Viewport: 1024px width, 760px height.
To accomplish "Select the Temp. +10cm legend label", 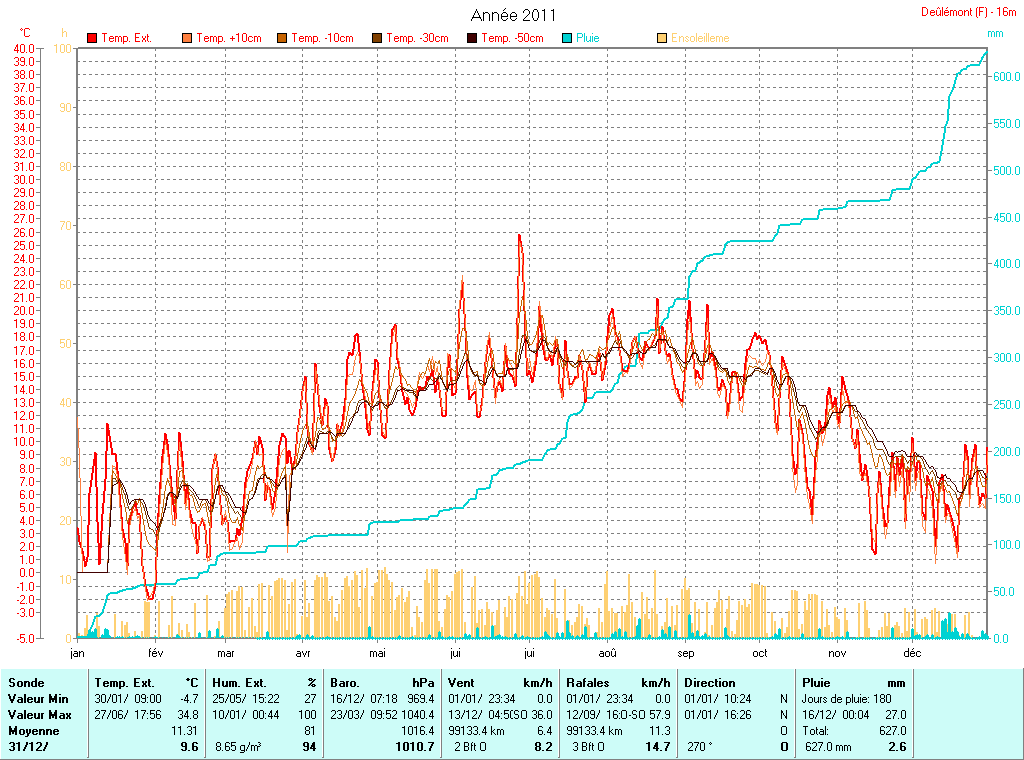I will [x=229, y=38].
